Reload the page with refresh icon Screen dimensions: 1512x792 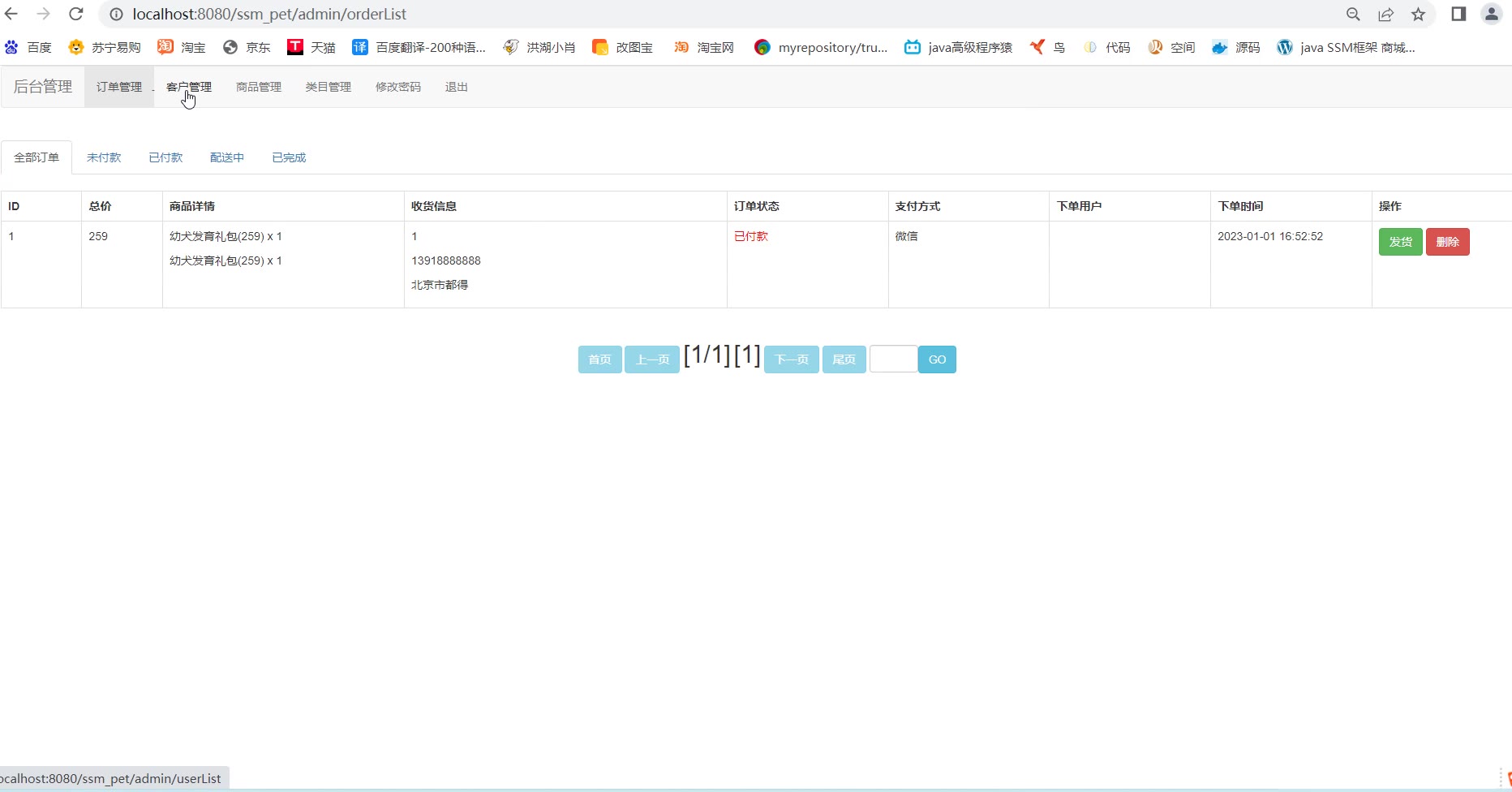coord(76,14)
